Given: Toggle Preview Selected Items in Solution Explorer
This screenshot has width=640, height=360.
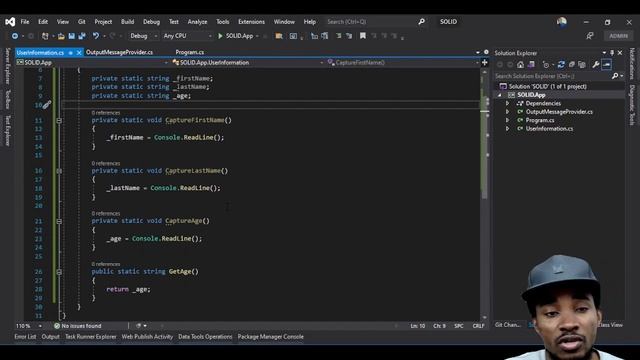Looking at the screenshot, I should (x=607, y=64).
